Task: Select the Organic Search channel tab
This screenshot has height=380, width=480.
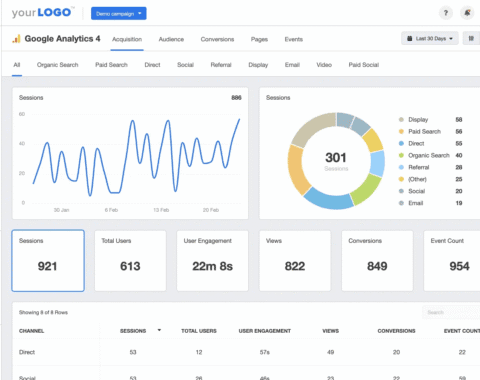Action: (58, 65)
